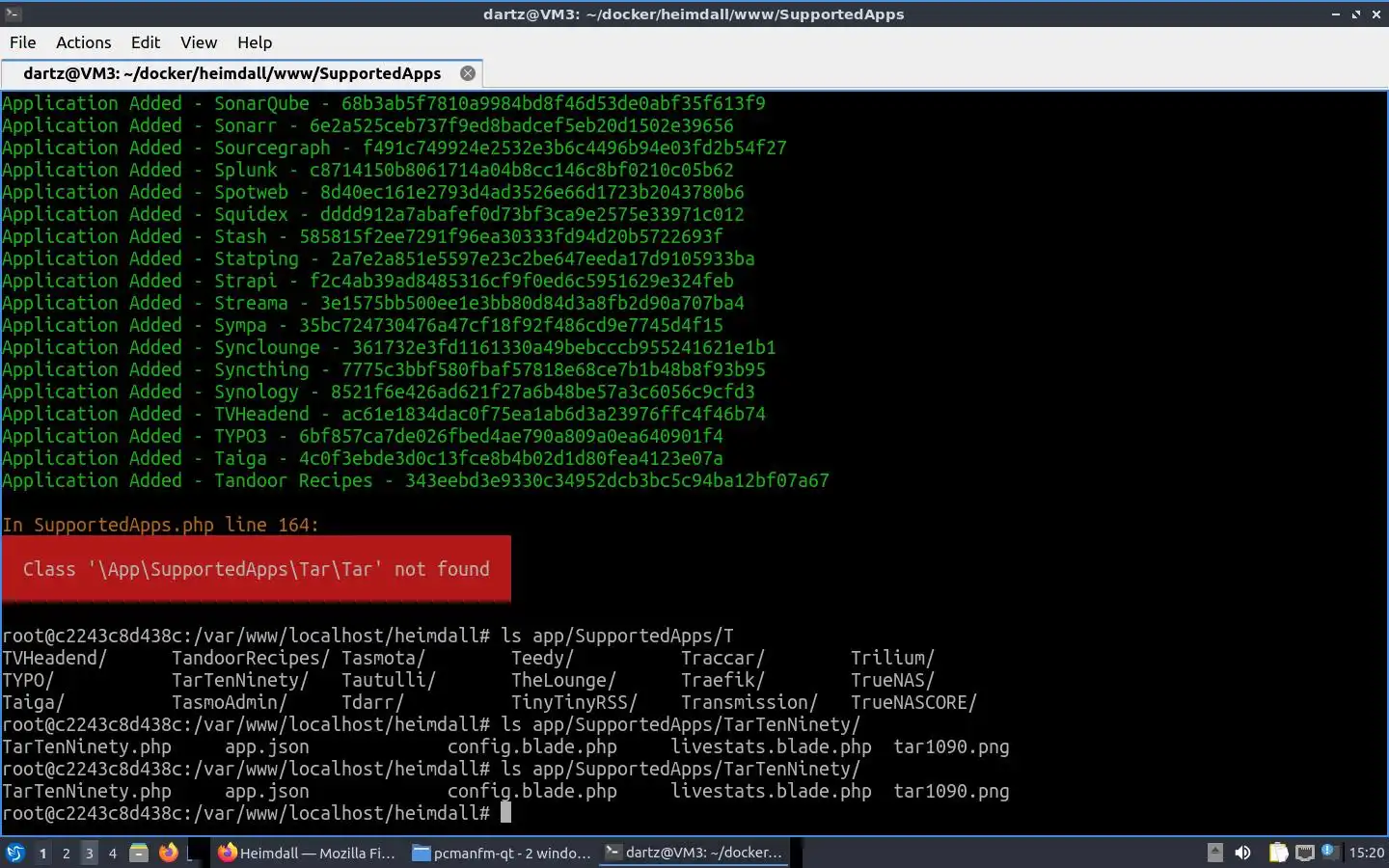Switch to pcmanfm-qt taskbar window
Image resolution: width=1389 pixels, height=868 pixels.
(x=502, y=853)
